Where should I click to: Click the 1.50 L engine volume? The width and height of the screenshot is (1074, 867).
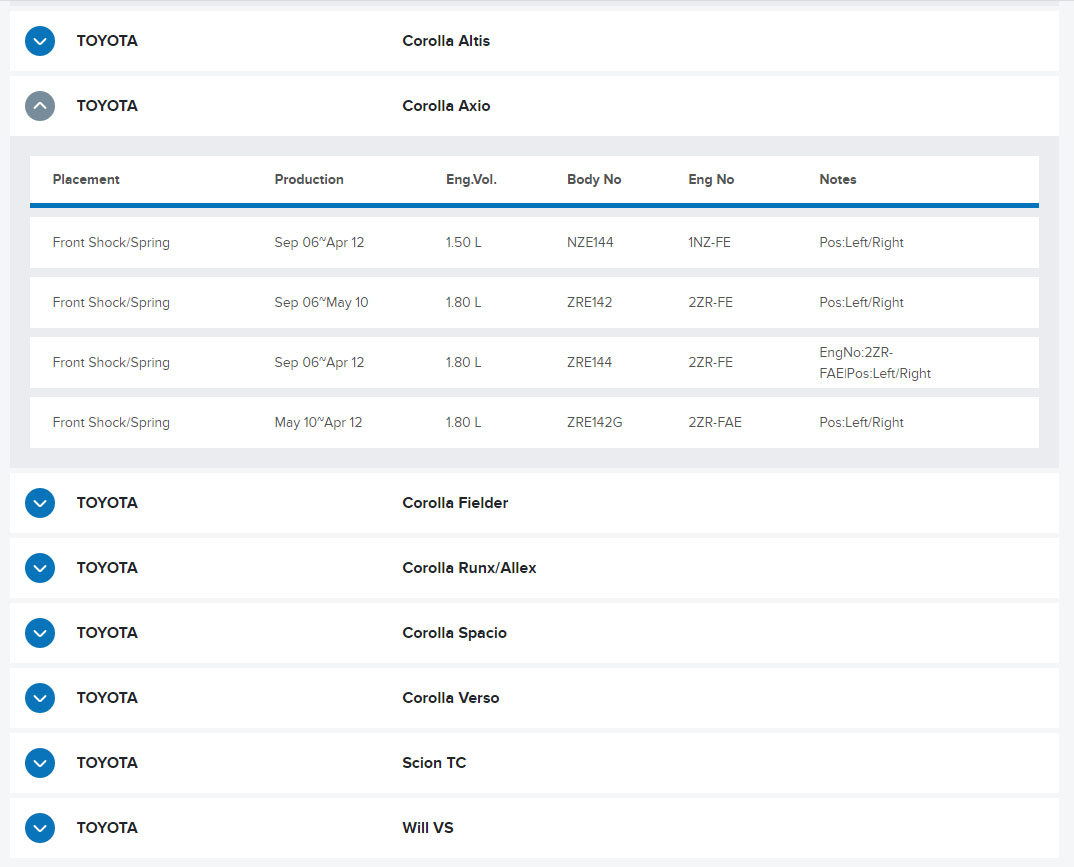463,242
